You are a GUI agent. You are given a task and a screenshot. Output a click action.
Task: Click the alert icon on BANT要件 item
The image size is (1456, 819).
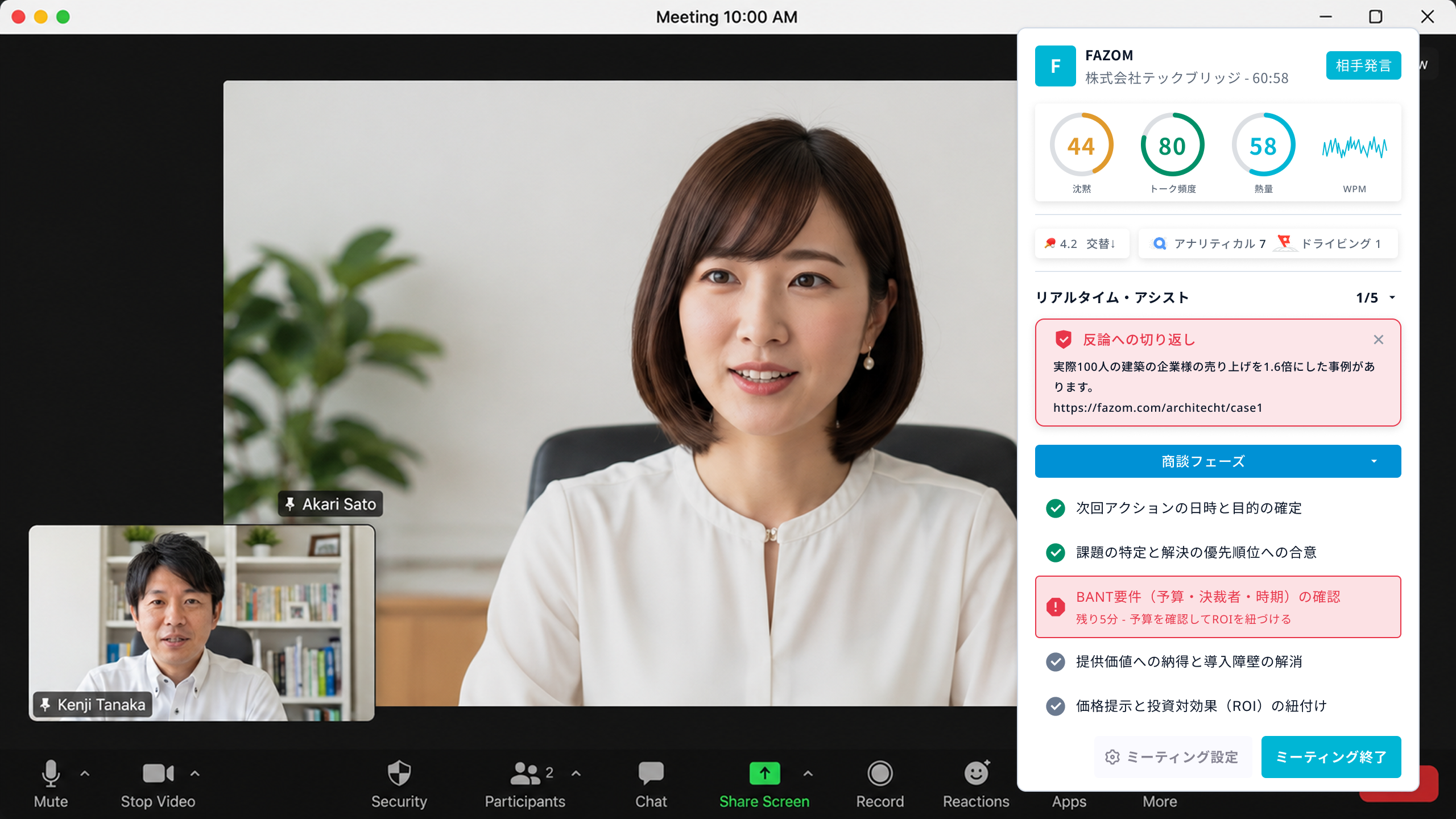[1056, 607]
